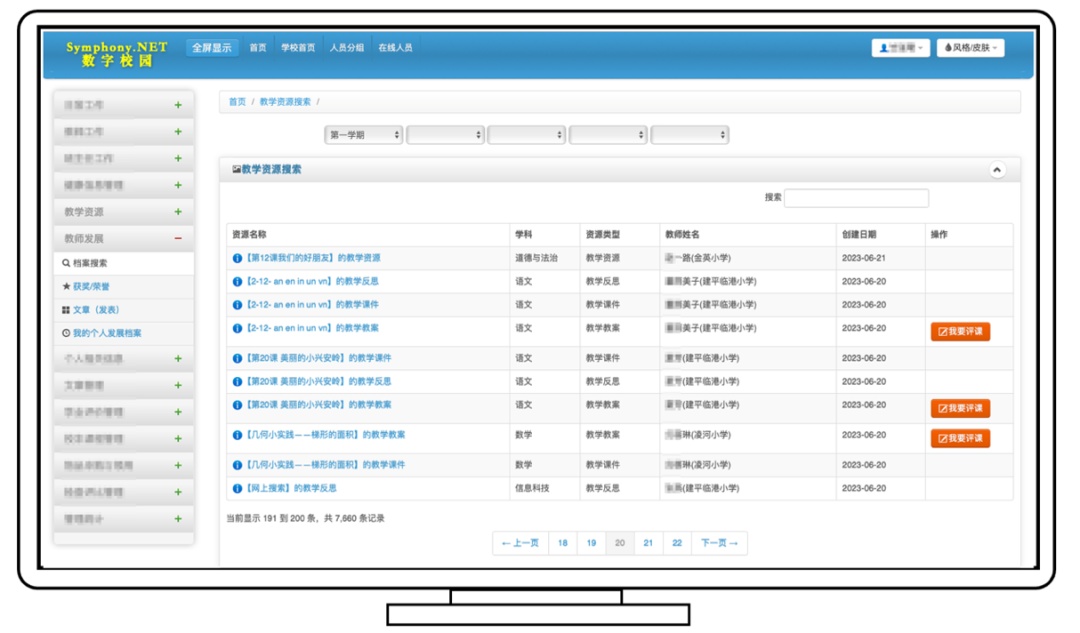The image size is (1080, 633).
Task: Open the 风格/皮肤 theme dropdown
Action: (970, 48)
